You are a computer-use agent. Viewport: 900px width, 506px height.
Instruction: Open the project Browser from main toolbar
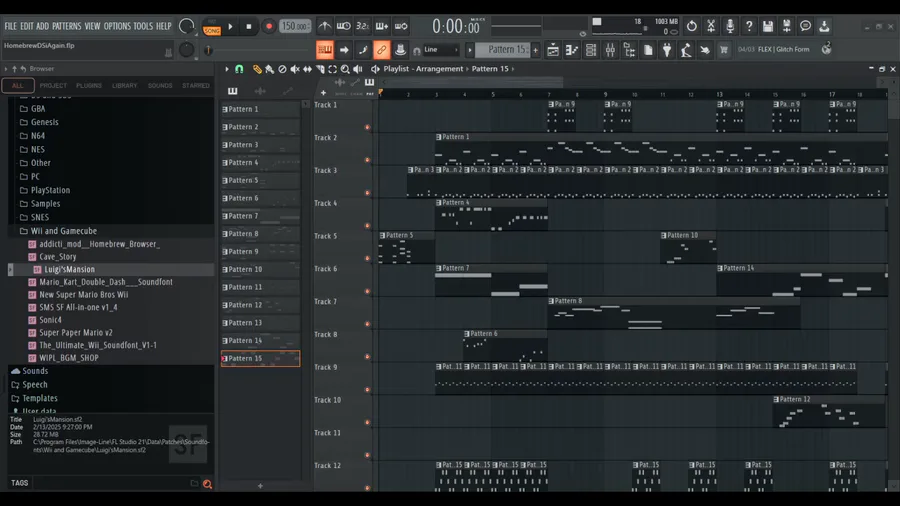point(629,50)
